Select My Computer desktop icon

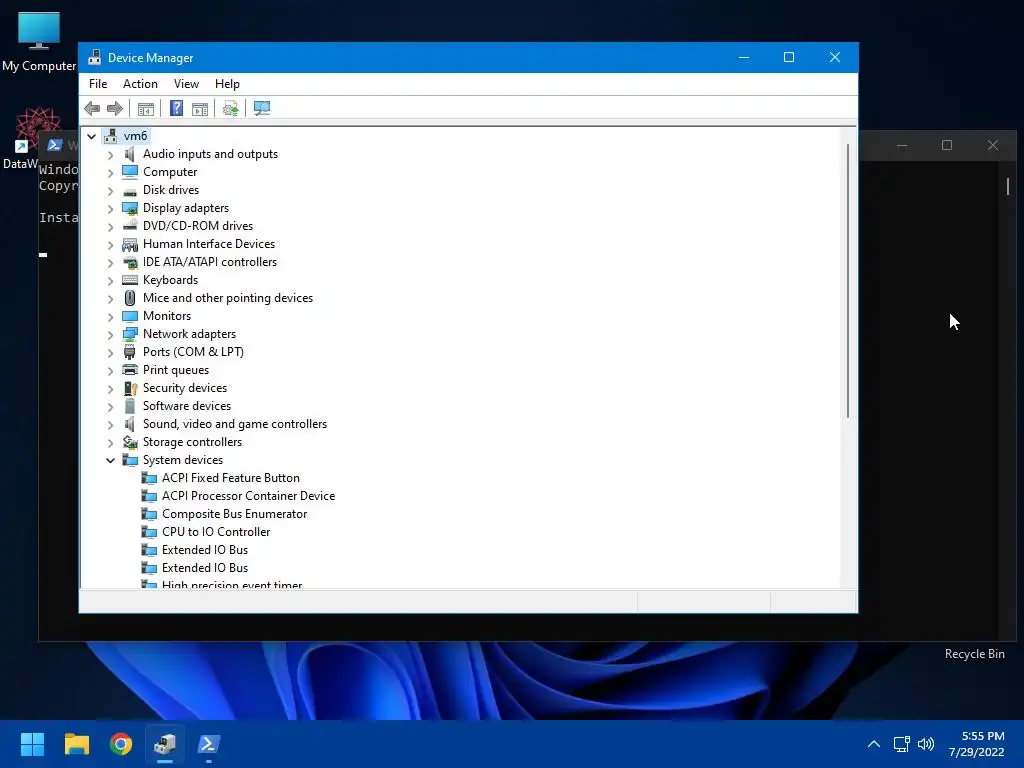39,42
